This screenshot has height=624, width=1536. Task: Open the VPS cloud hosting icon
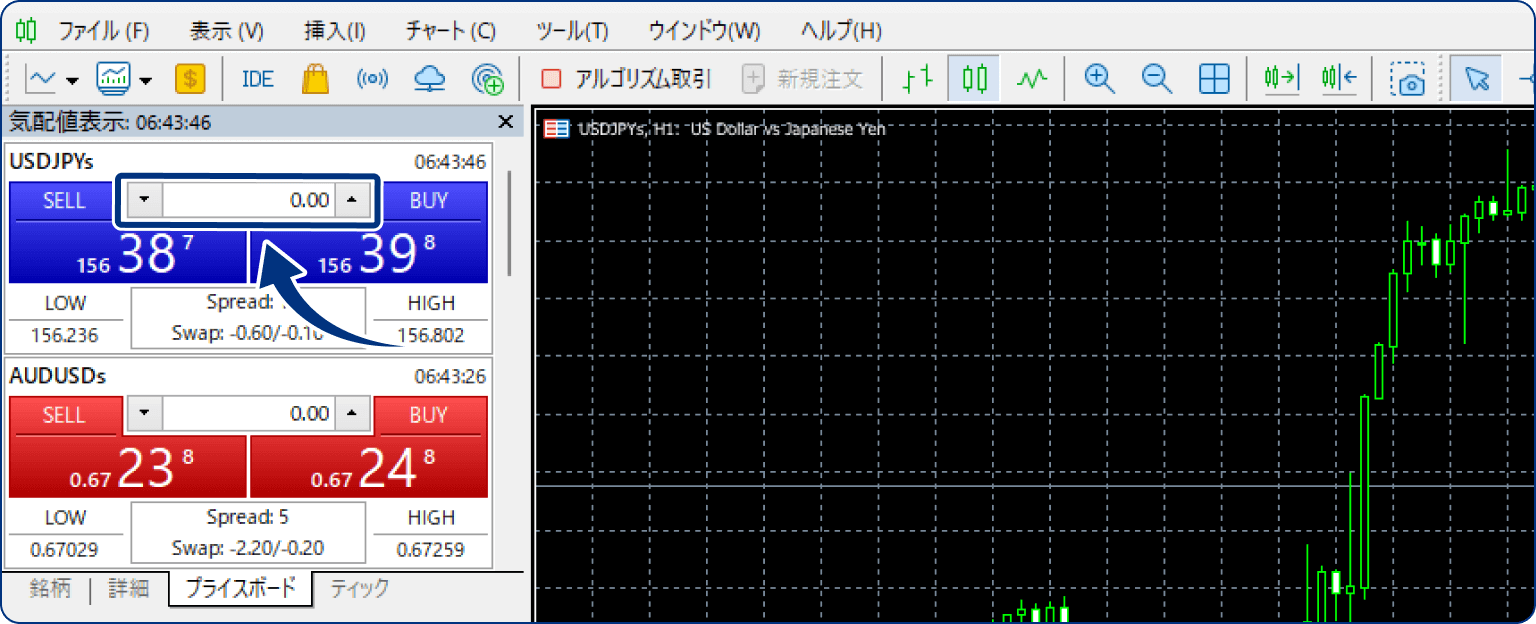pos(429,78)
